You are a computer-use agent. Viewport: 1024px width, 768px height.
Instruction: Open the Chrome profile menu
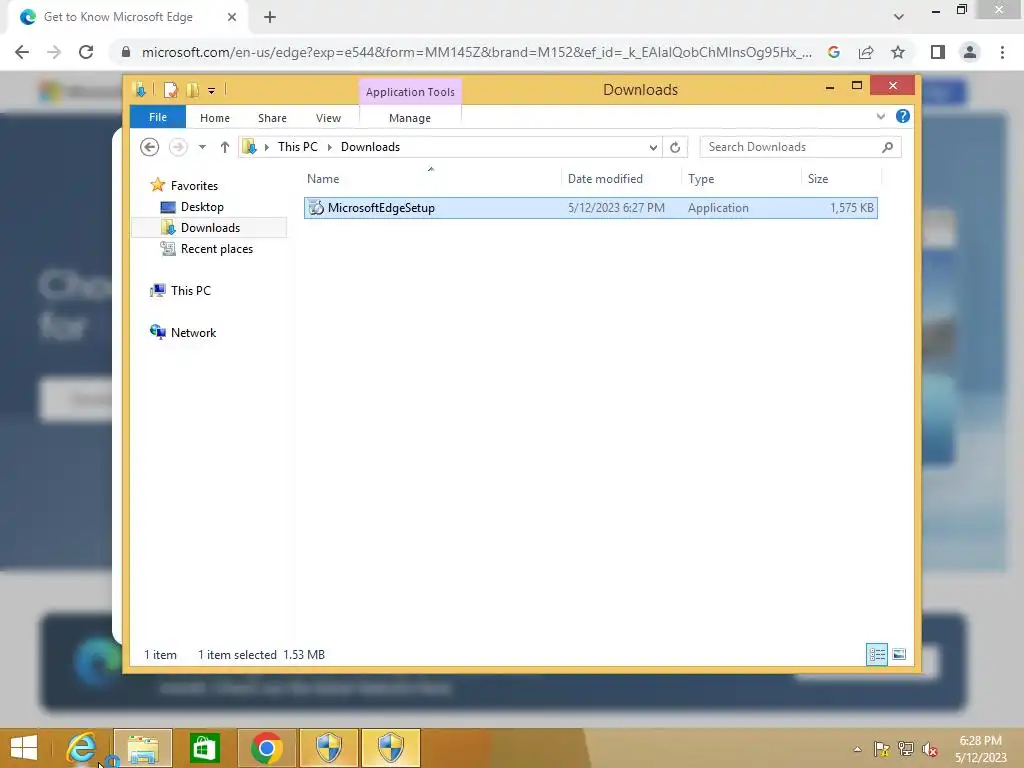(x=970, y=52)
